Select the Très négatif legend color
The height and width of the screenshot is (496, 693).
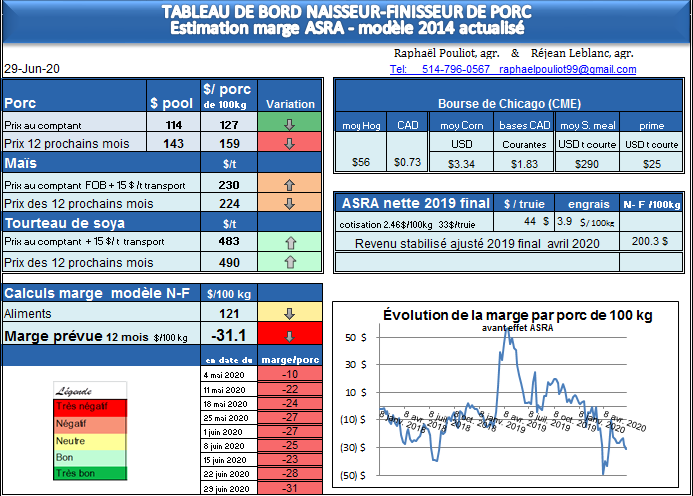(89, 406)
